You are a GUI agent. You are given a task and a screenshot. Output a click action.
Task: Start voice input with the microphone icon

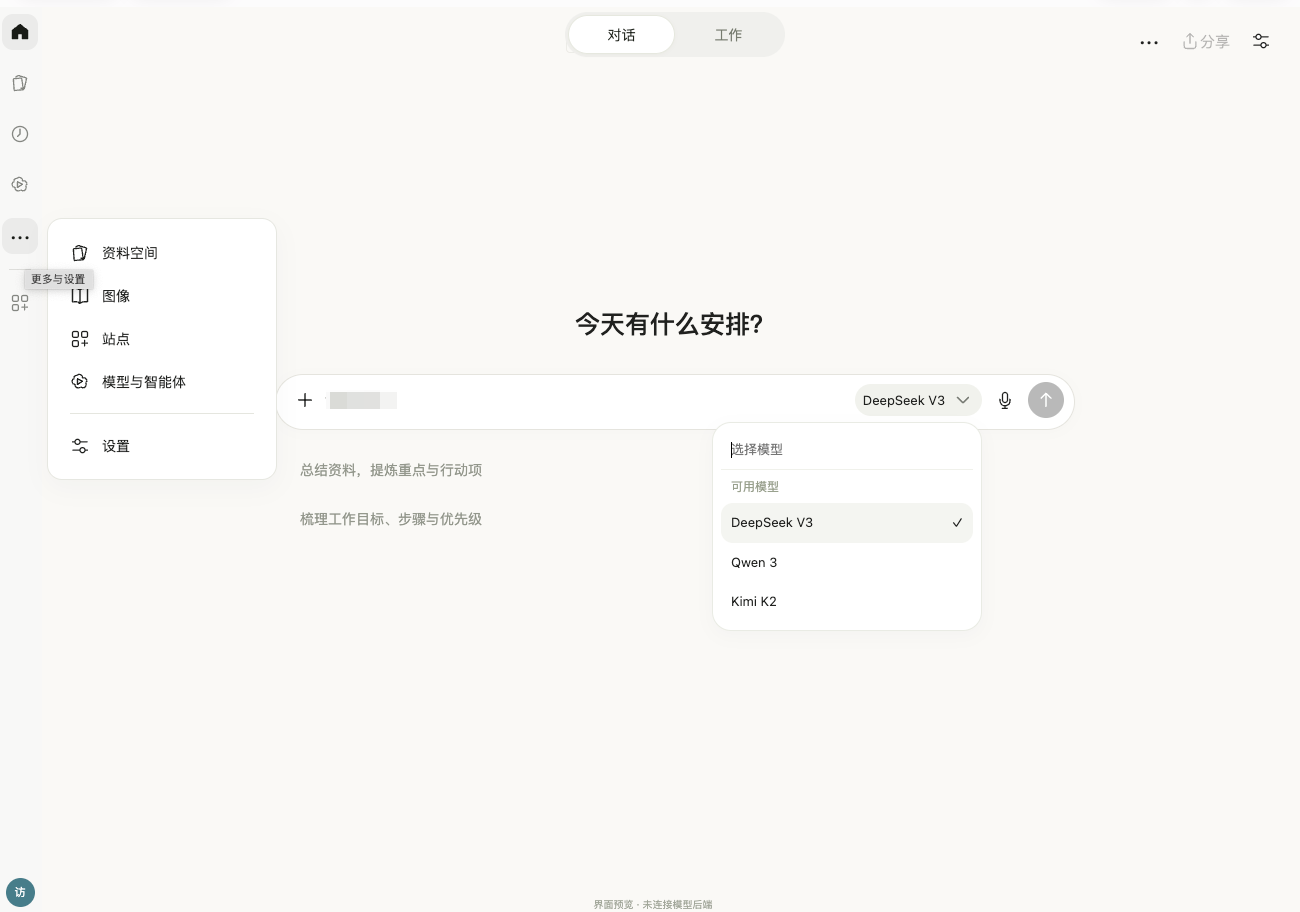click(1005, 400)
